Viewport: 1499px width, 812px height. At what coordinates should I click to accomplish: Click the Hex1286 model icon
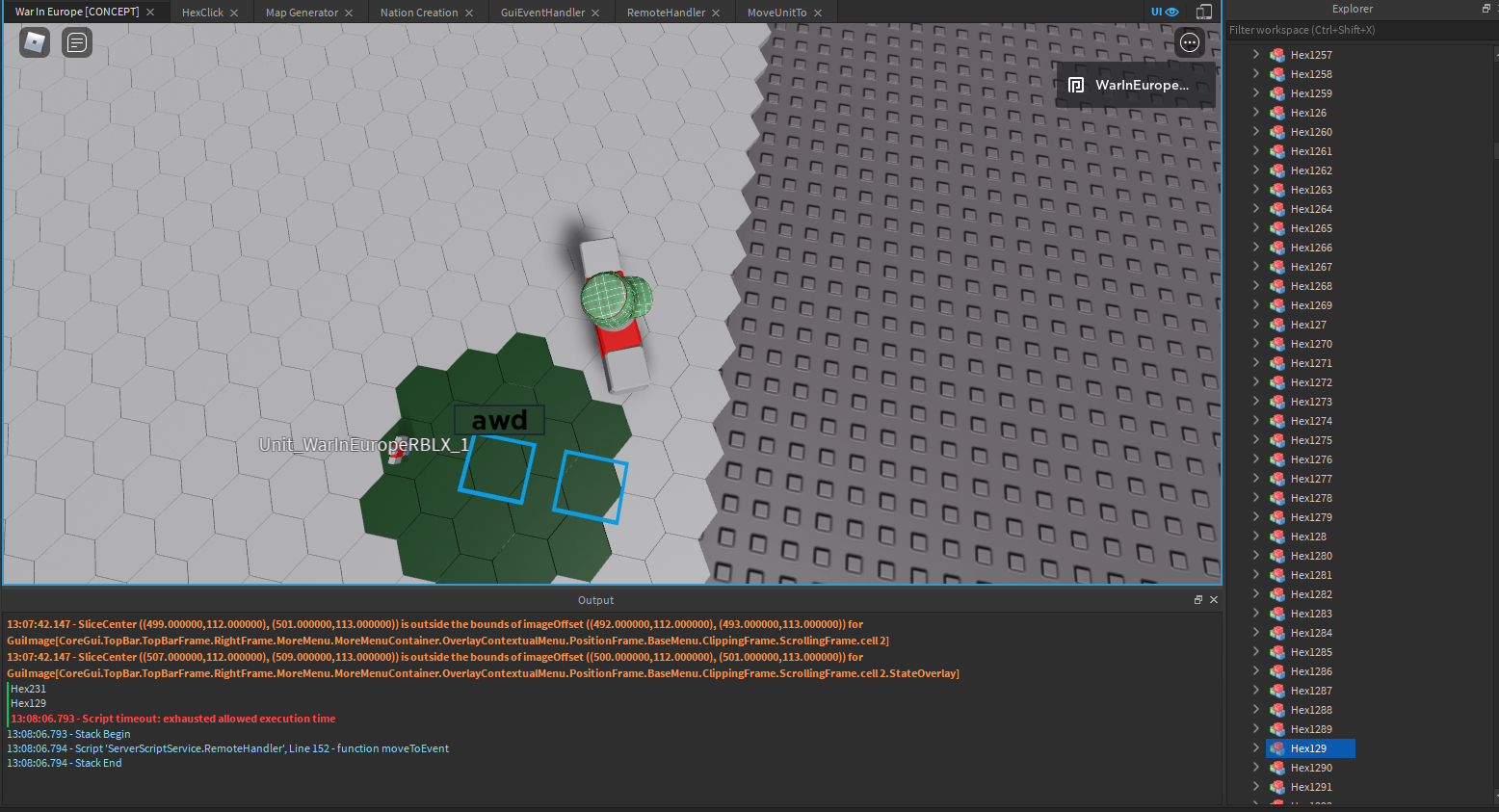click(1277, 671)
